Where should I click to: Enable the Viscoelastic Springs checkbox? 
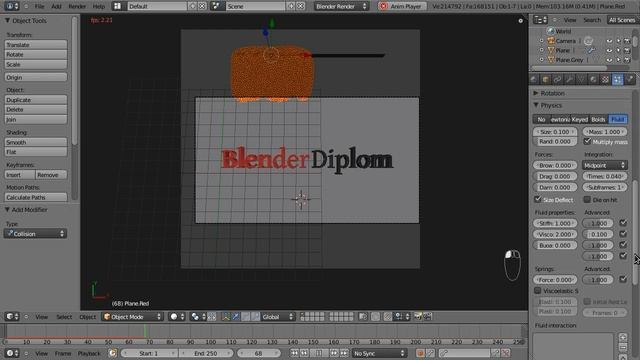coord(538,291)
